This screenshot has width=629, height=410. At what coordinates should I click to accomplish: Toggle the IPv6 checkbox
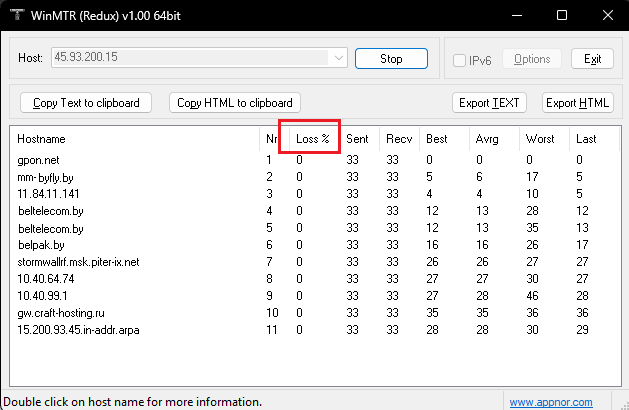coord(459,61)
